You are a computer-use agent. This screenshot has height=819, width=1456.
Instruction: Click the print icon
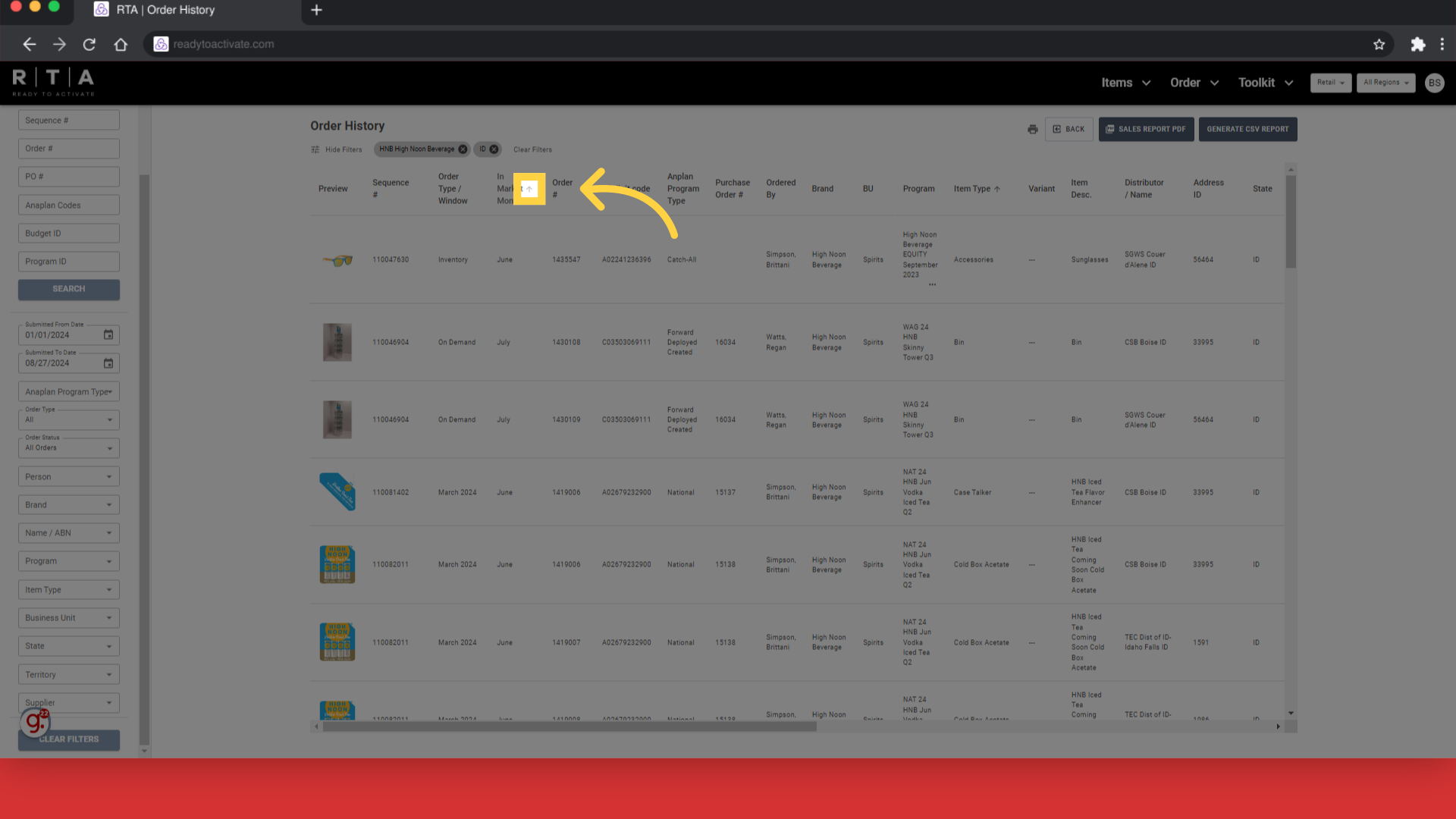[1032, 130]
